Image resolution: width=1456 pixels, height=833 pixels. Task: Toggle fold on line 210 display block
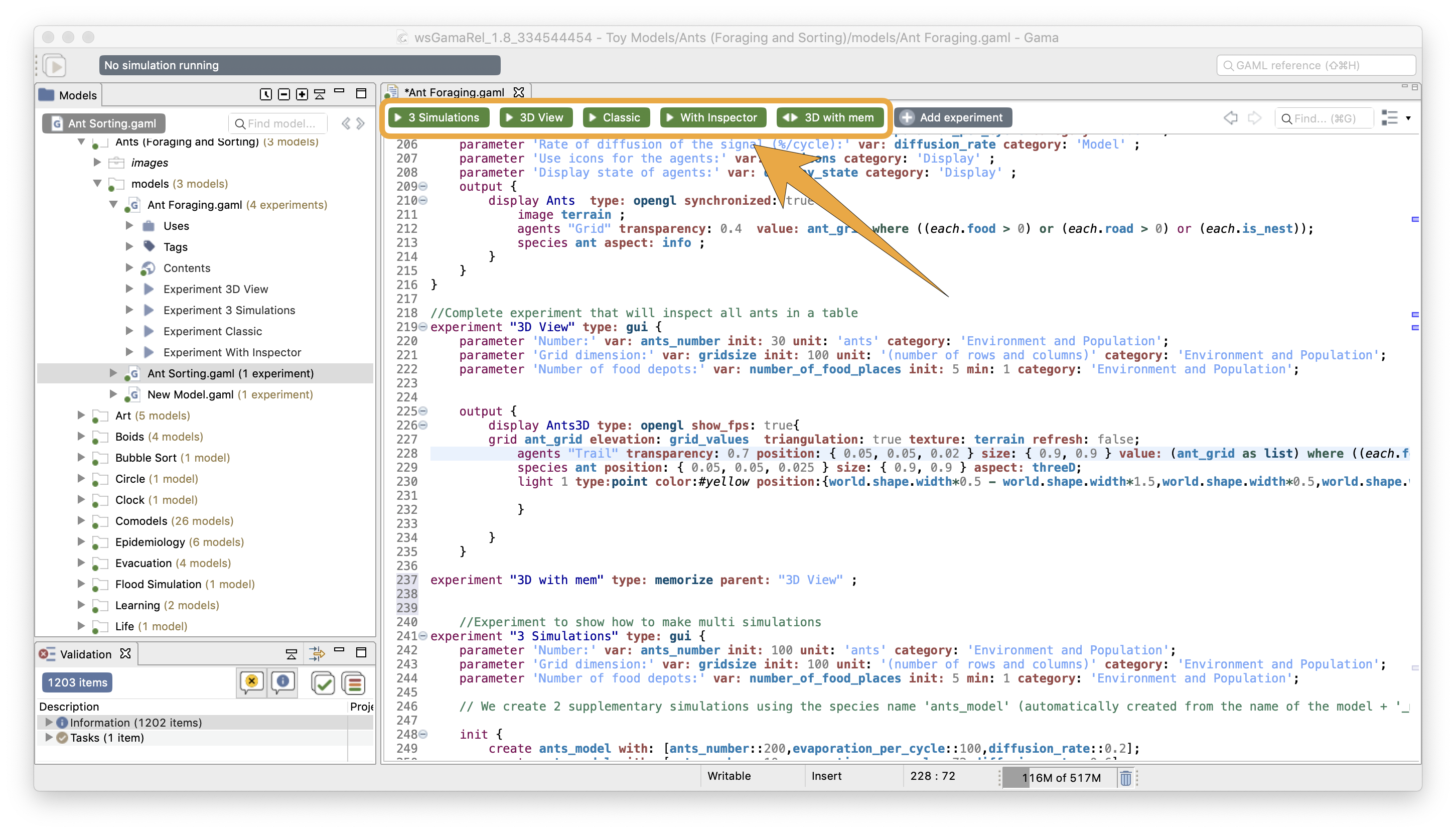tap(423, 200)
